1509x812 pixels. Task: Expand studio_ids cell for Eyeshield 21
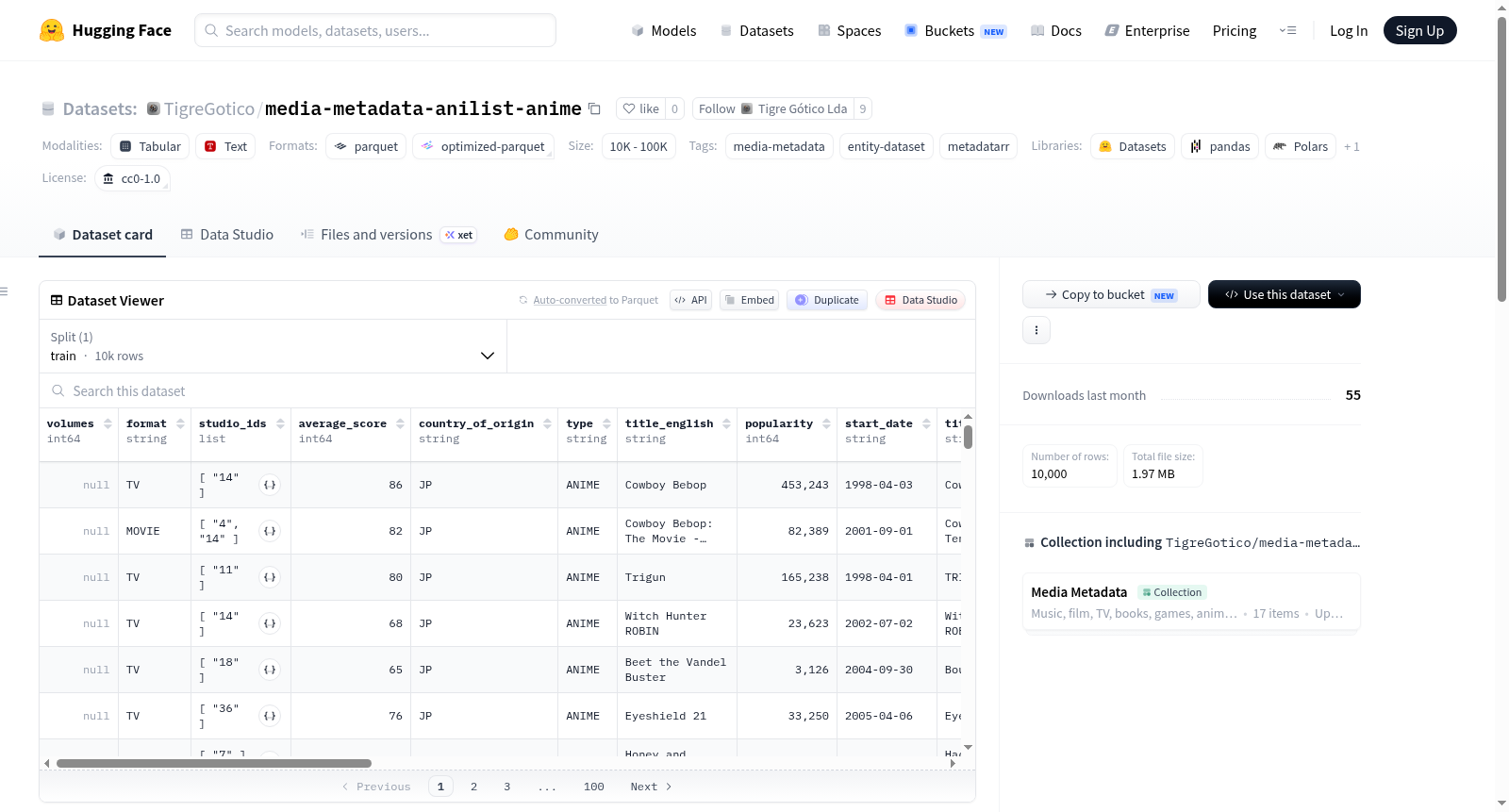(270, 716)
